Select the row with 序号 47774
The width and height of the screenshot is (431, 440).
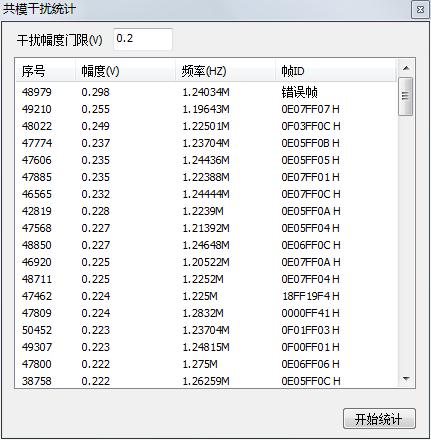coord(206,143)
